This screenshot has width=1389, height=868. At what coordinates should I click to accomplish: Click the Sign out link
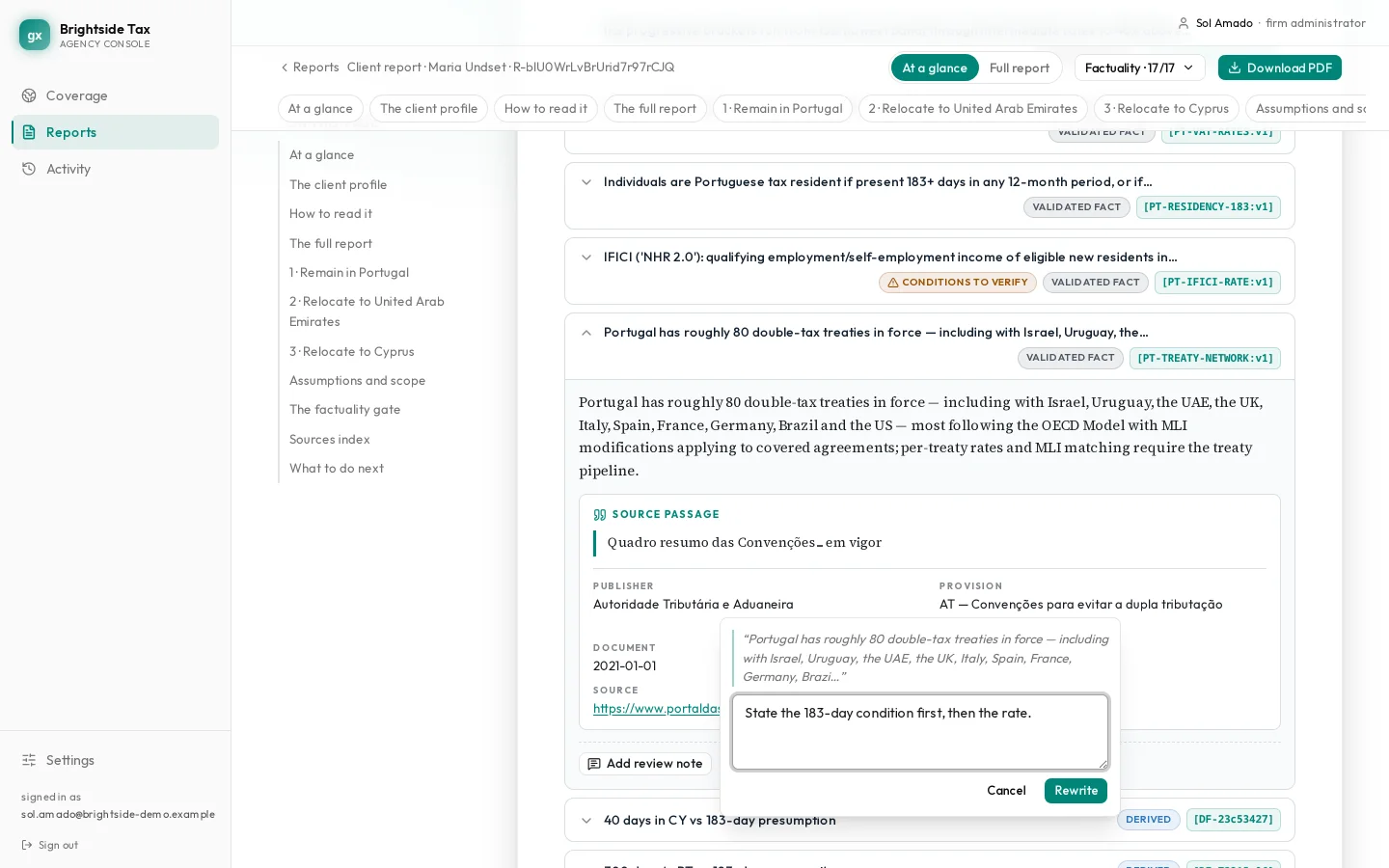coord(50,845)
